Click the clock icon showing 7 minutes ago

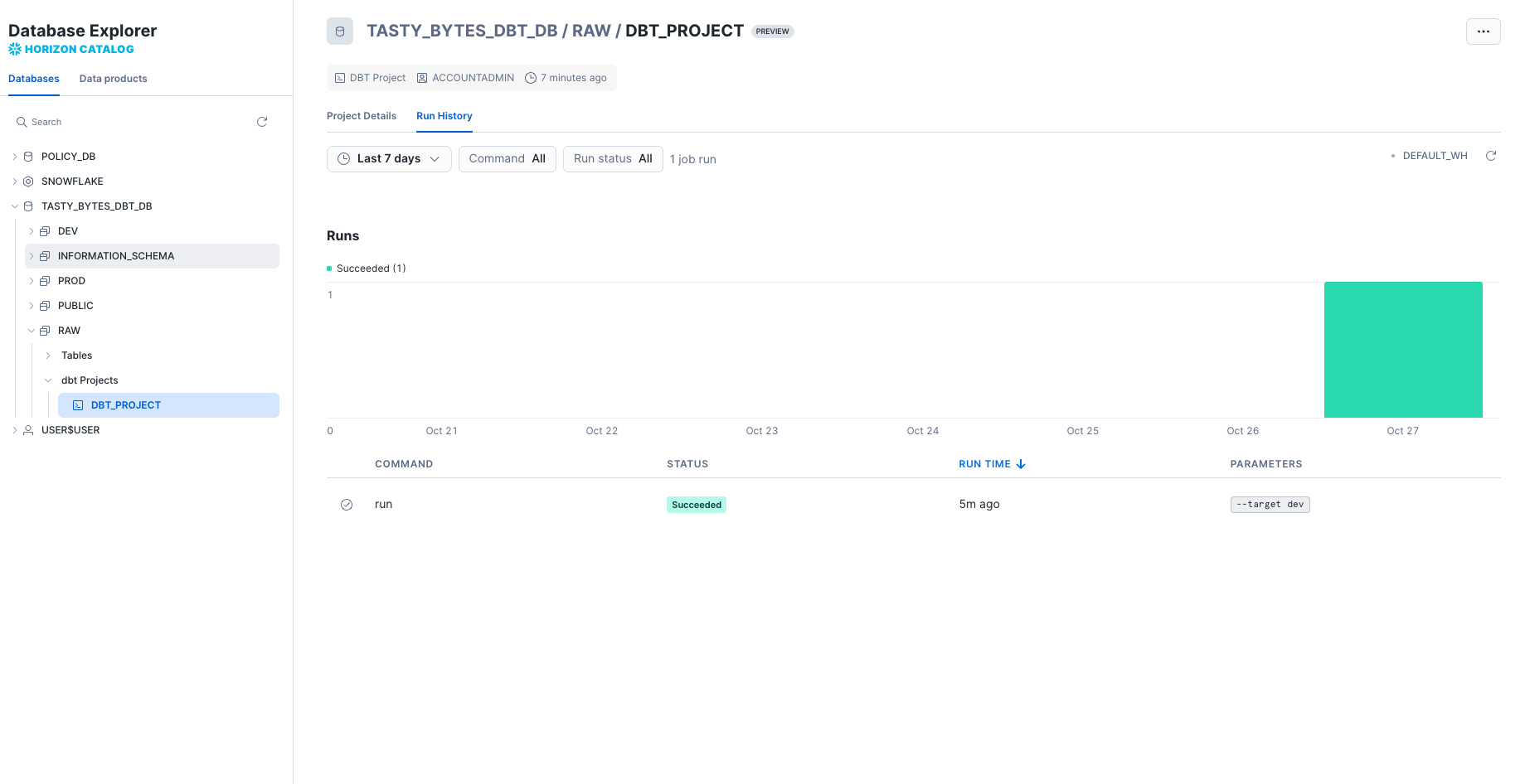tap(529, 77)
